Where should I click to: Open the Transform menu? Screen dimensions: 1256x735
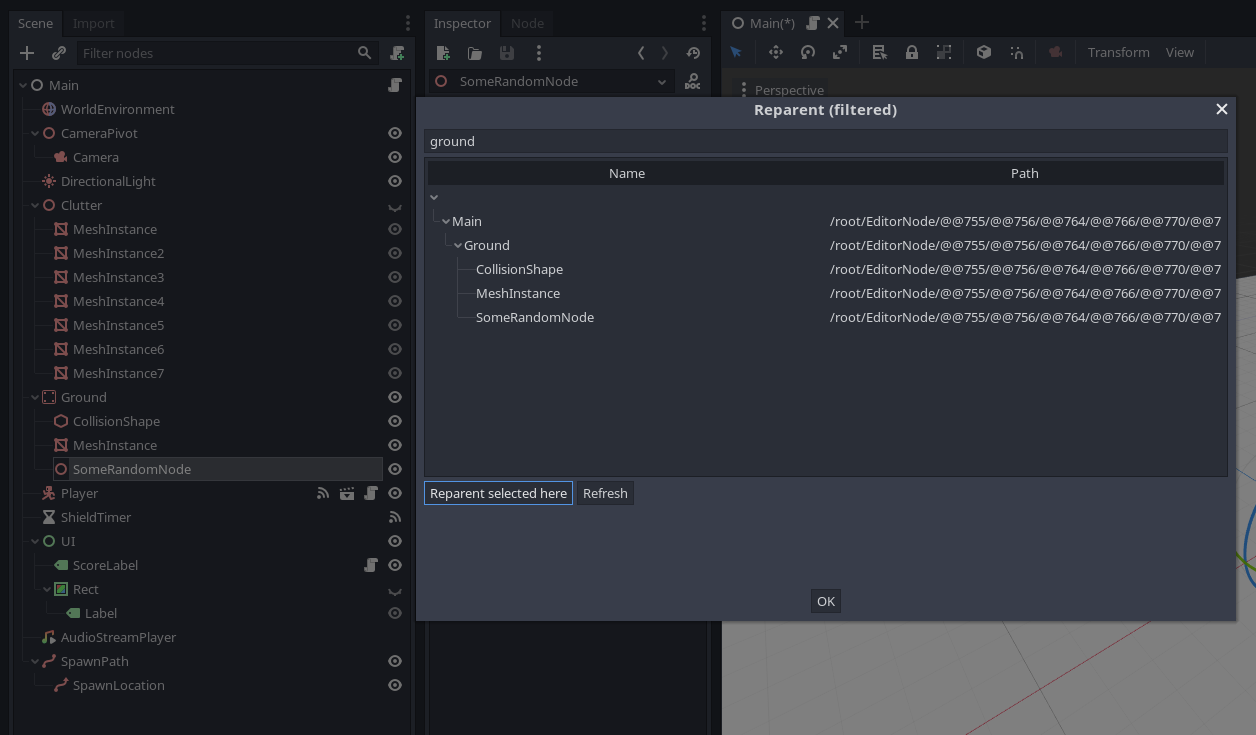[x=1118, y=52]
